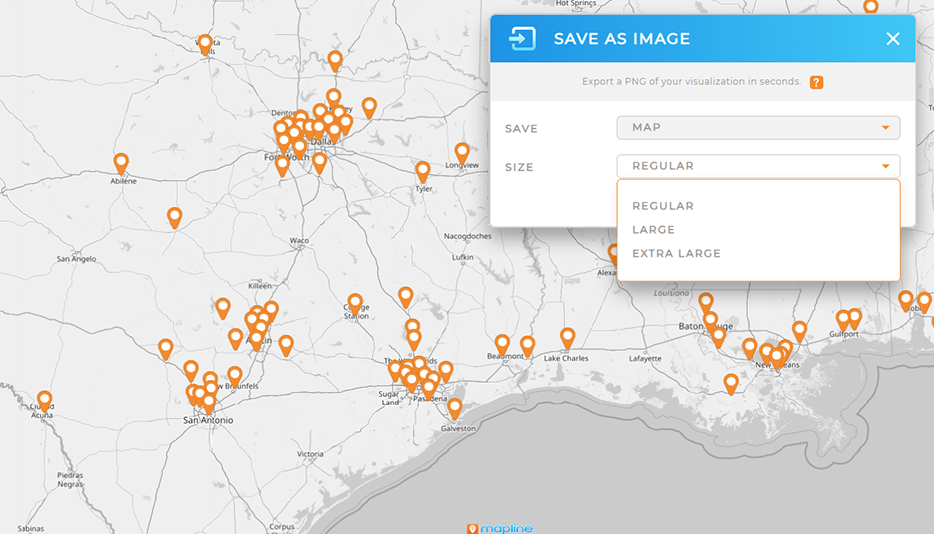This screenshot has width=934, height=534.
Task: Collapse the Size dropdown showing REGULAR
Action: pyautogui.click(x=758, y=166)
